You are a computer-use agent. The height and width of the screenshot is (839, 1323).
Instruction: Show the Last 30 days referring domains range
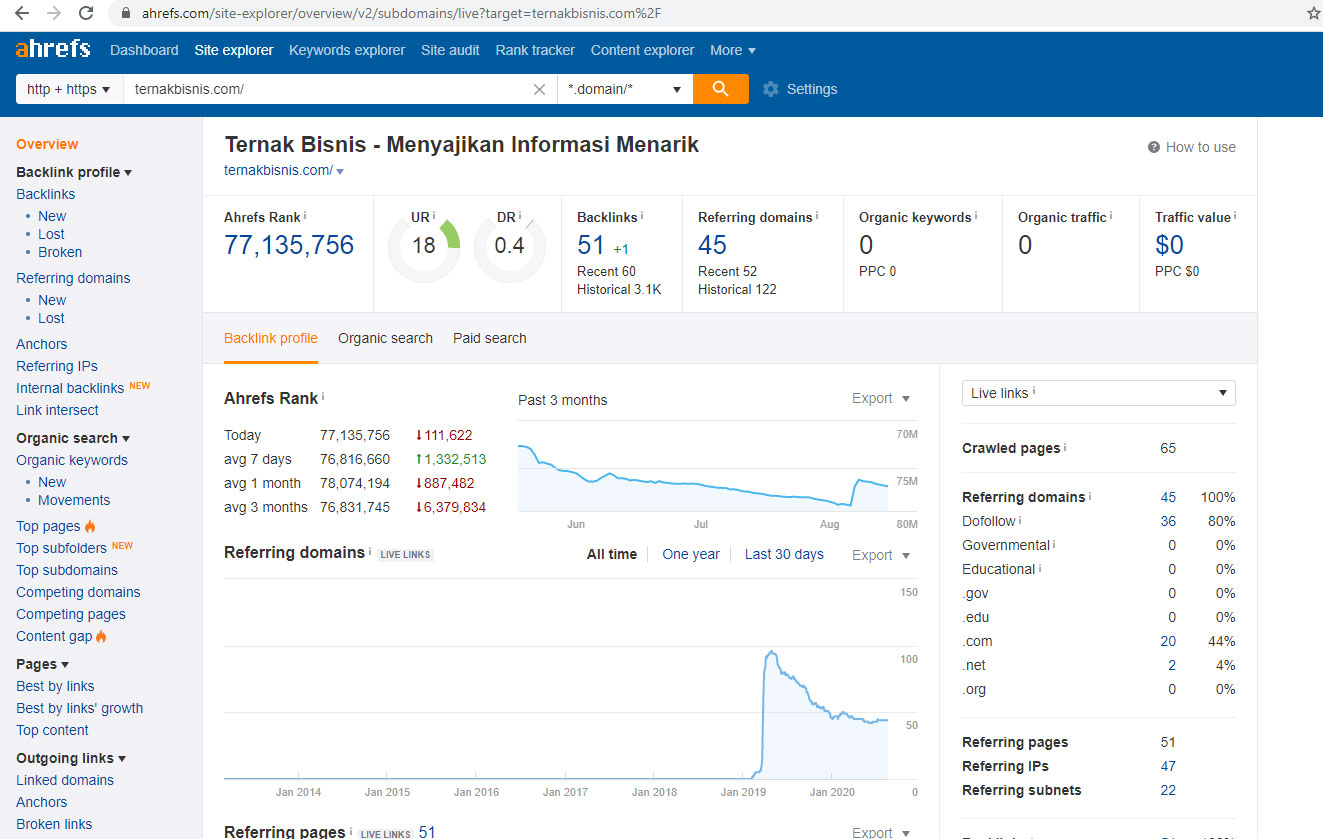[784, 554]
